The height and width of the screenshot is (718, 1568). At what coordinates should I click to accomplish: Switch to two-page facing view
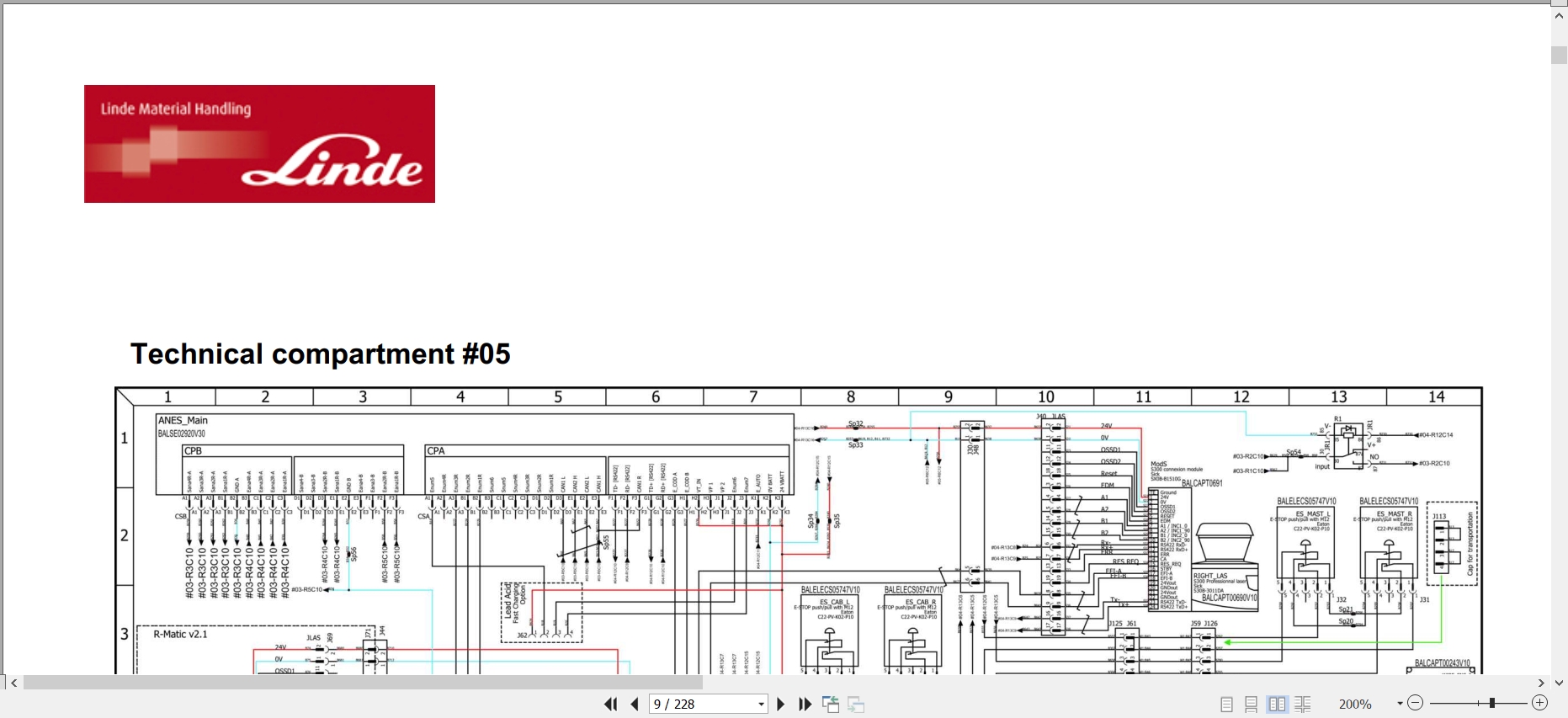(1277, 704)
